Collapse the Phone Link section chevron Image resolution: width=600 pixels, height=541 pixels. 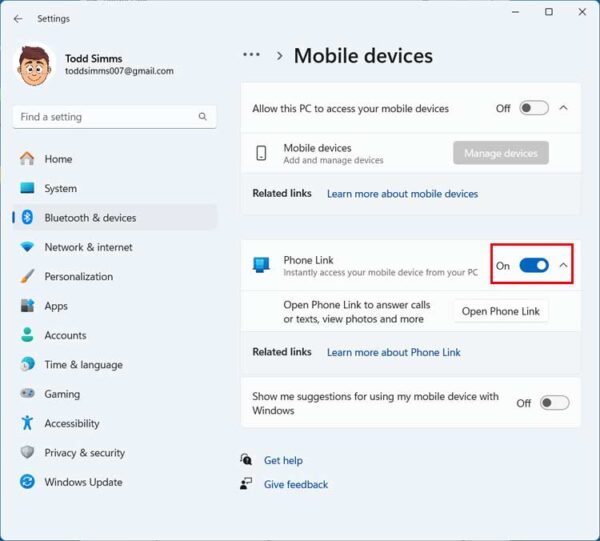pos(563,265)
